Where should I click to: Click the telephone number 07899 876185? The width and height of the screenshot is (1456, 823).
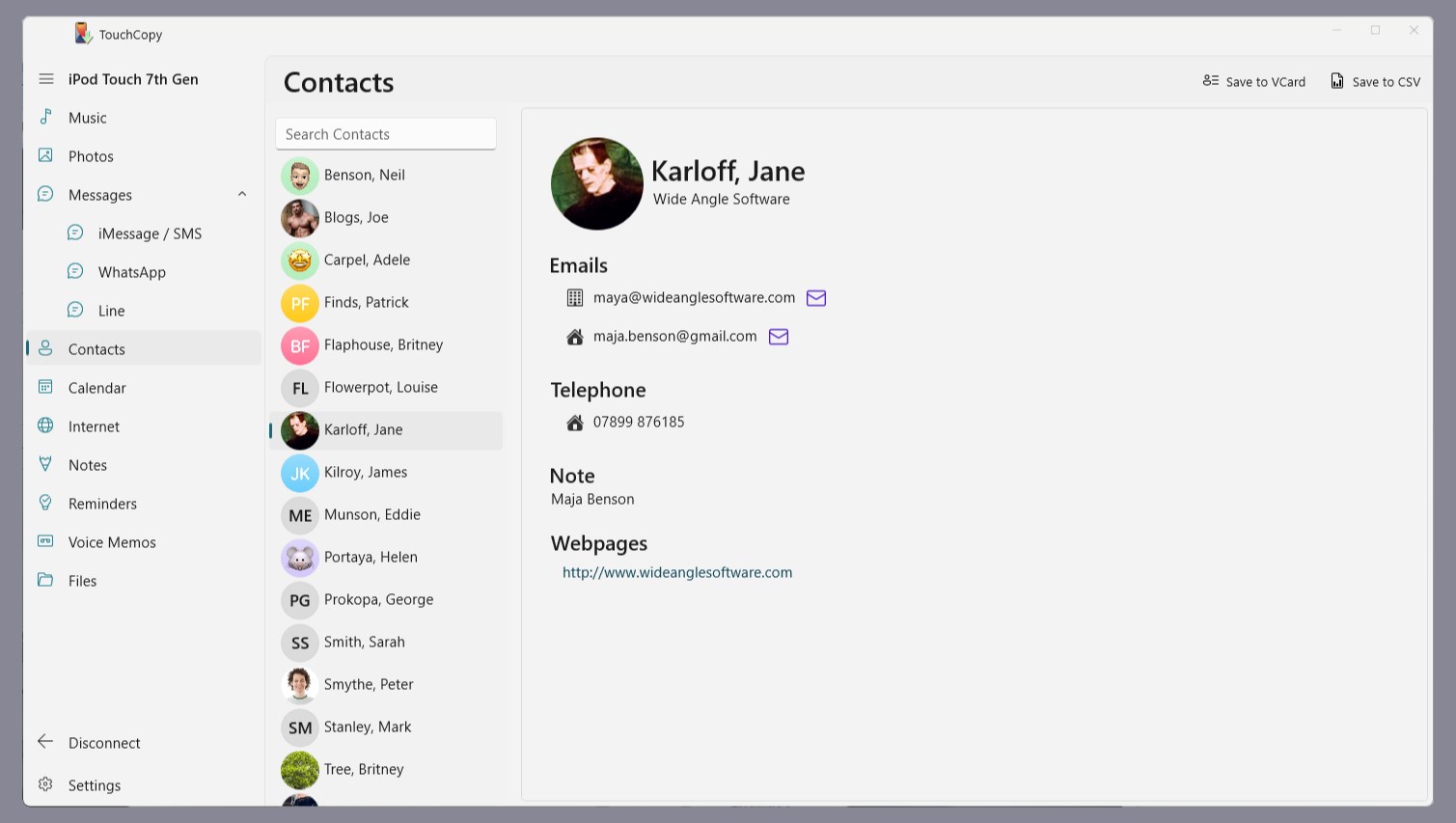[x=639, y=423]
